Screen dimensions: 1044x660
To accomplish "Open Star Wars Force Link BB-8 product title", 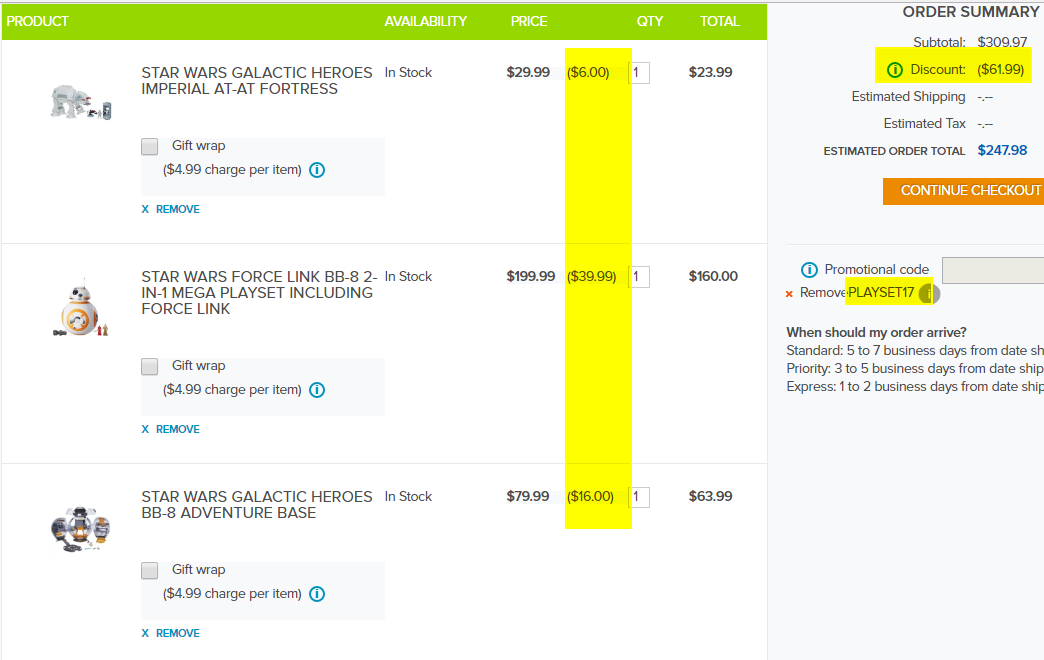I will 257,292.
